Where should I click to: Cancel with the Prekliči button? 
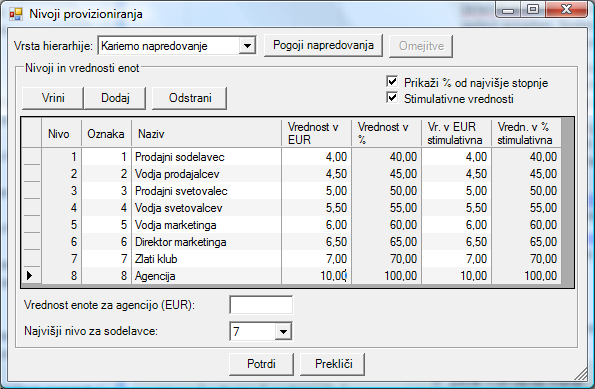[x=333, y=364]
